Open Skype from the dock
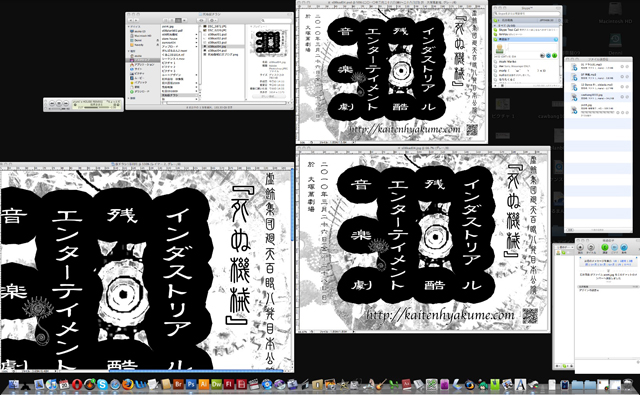The height and width of the screenshot is (395, 640). tap(102, 384)
